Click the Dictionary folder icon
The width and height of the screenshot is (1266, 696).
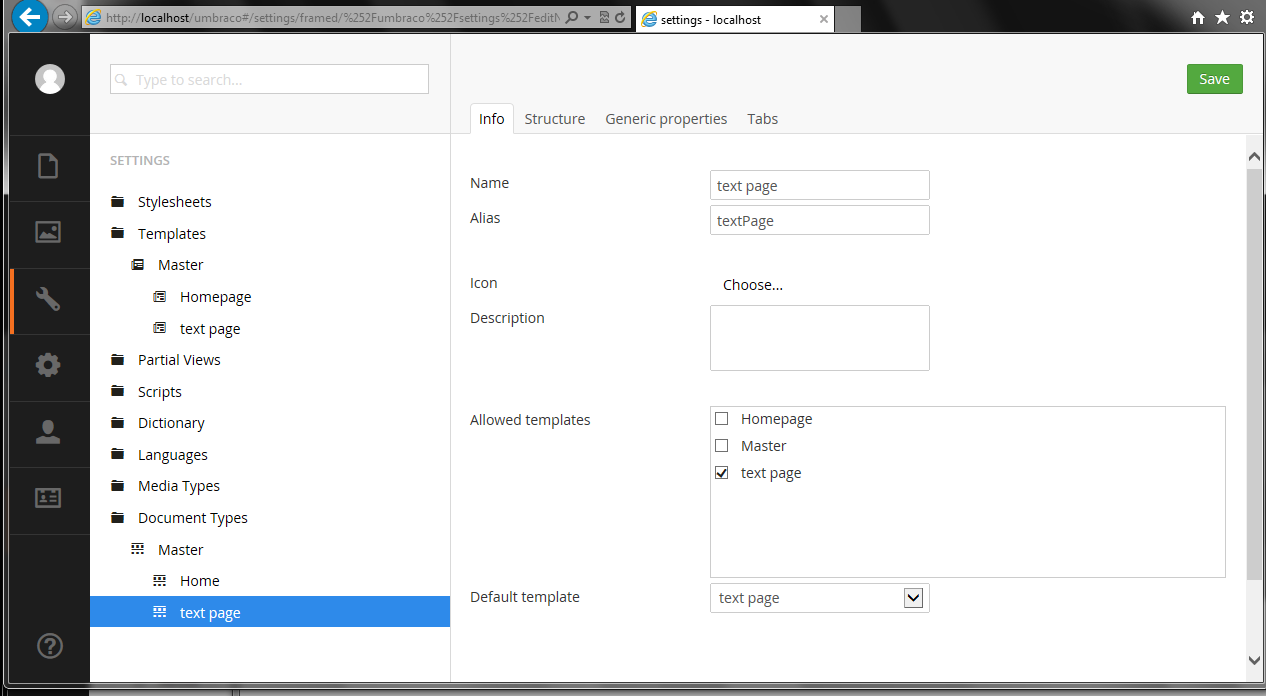click(118, 423)
